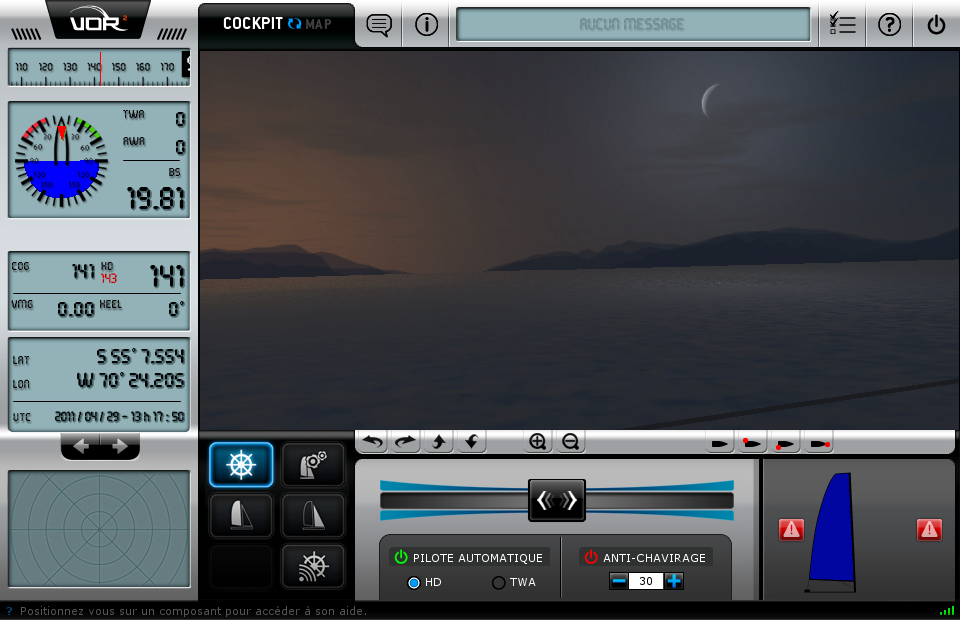The height and width of the screenshot is (620, 960).
Task: Toggle the Anti-Chavirage power switch
Action: (x=591, y=557)
